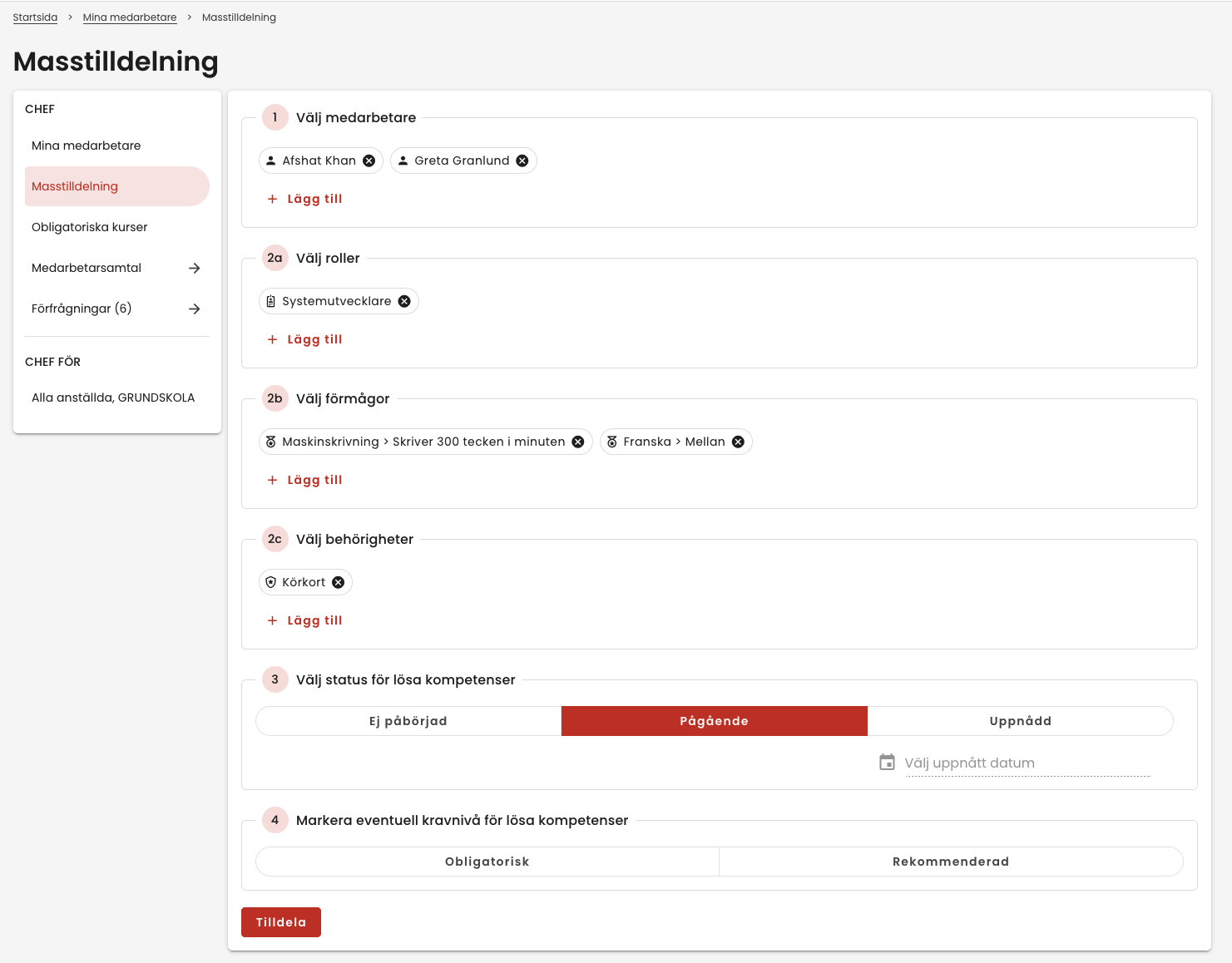
Task: Go to Obligatoriska kurser in sidebar
Action: click(90, 227)
